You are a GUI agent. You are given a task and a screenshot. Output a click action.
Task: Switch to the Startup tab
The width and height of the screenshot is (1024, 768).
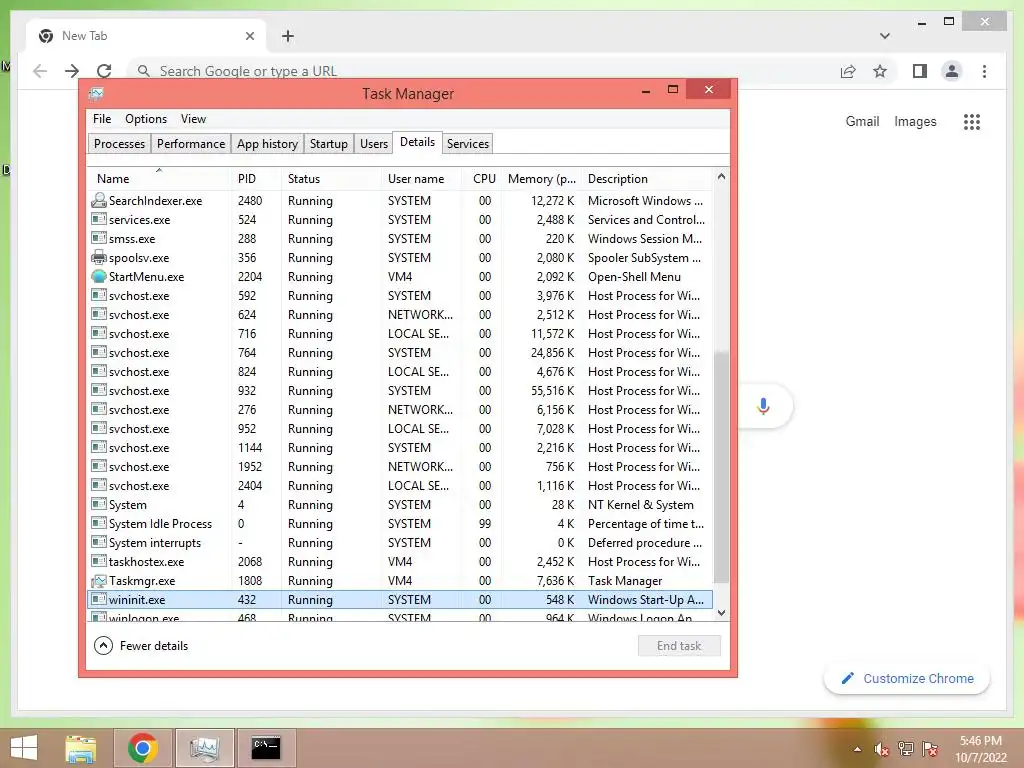click(x=328, y=144)
